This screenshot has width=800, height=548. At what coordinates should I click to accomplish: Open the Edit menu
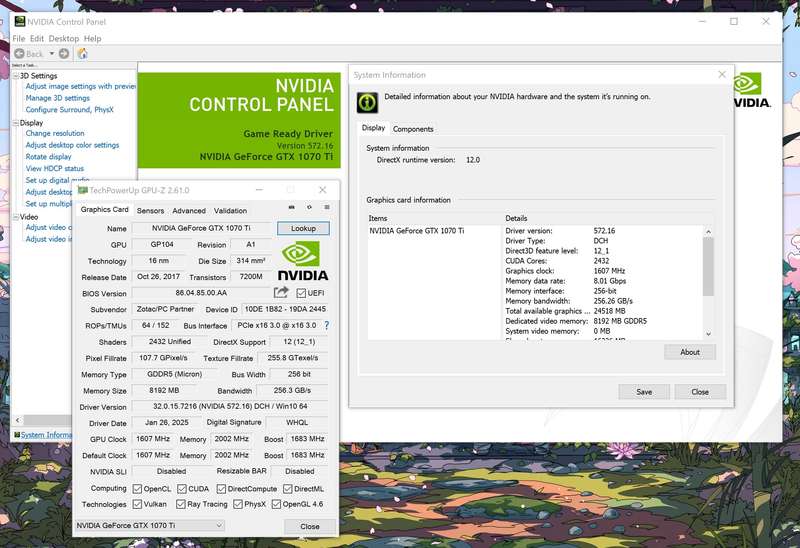tap(37, 38)
